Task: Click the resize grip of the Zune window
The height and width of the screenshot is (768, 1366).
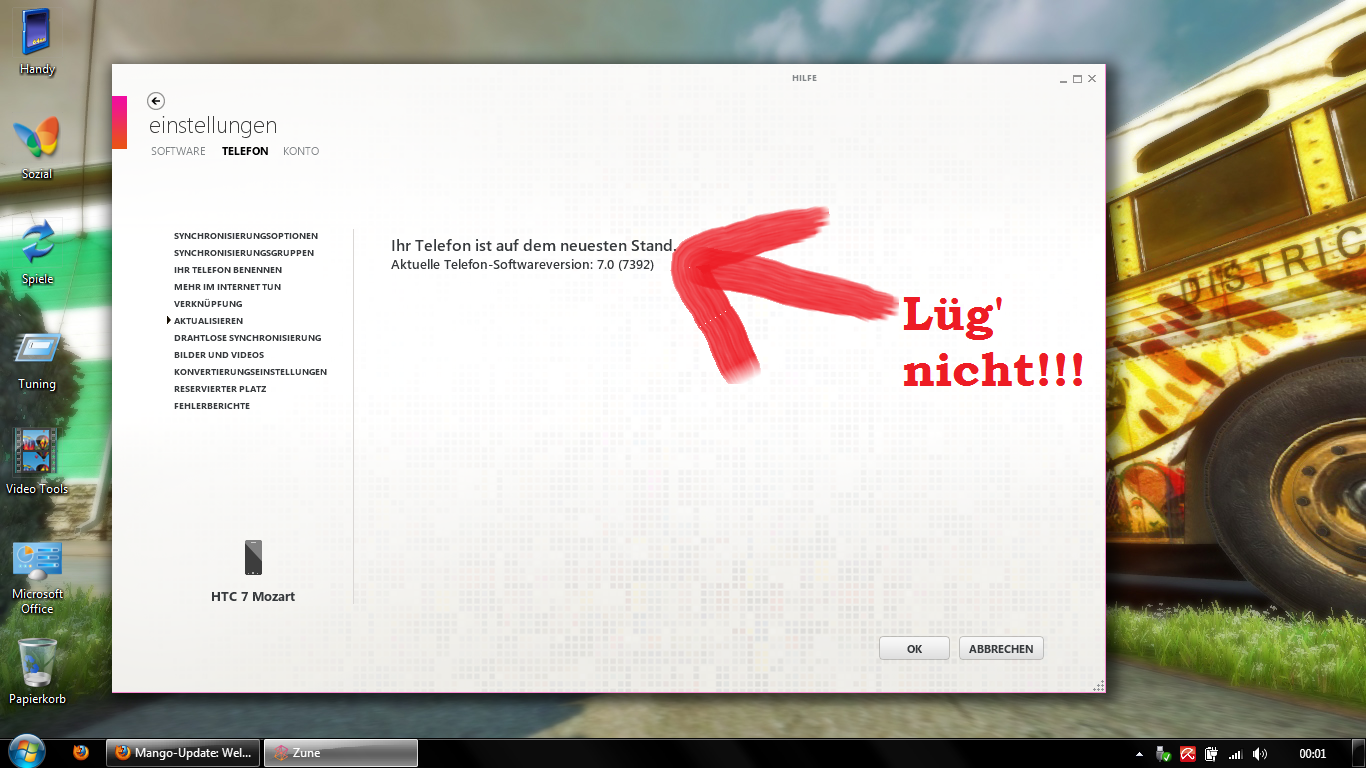Action: point(1099,685)
